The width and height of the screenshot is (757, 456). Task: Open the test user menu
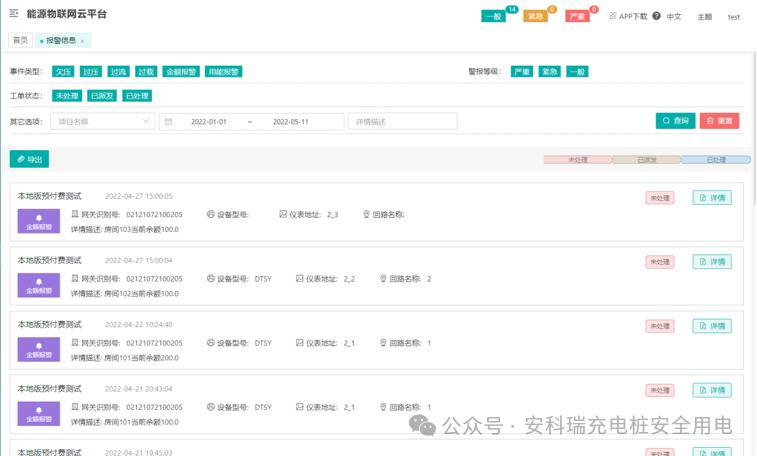click(x=733, y=17)
